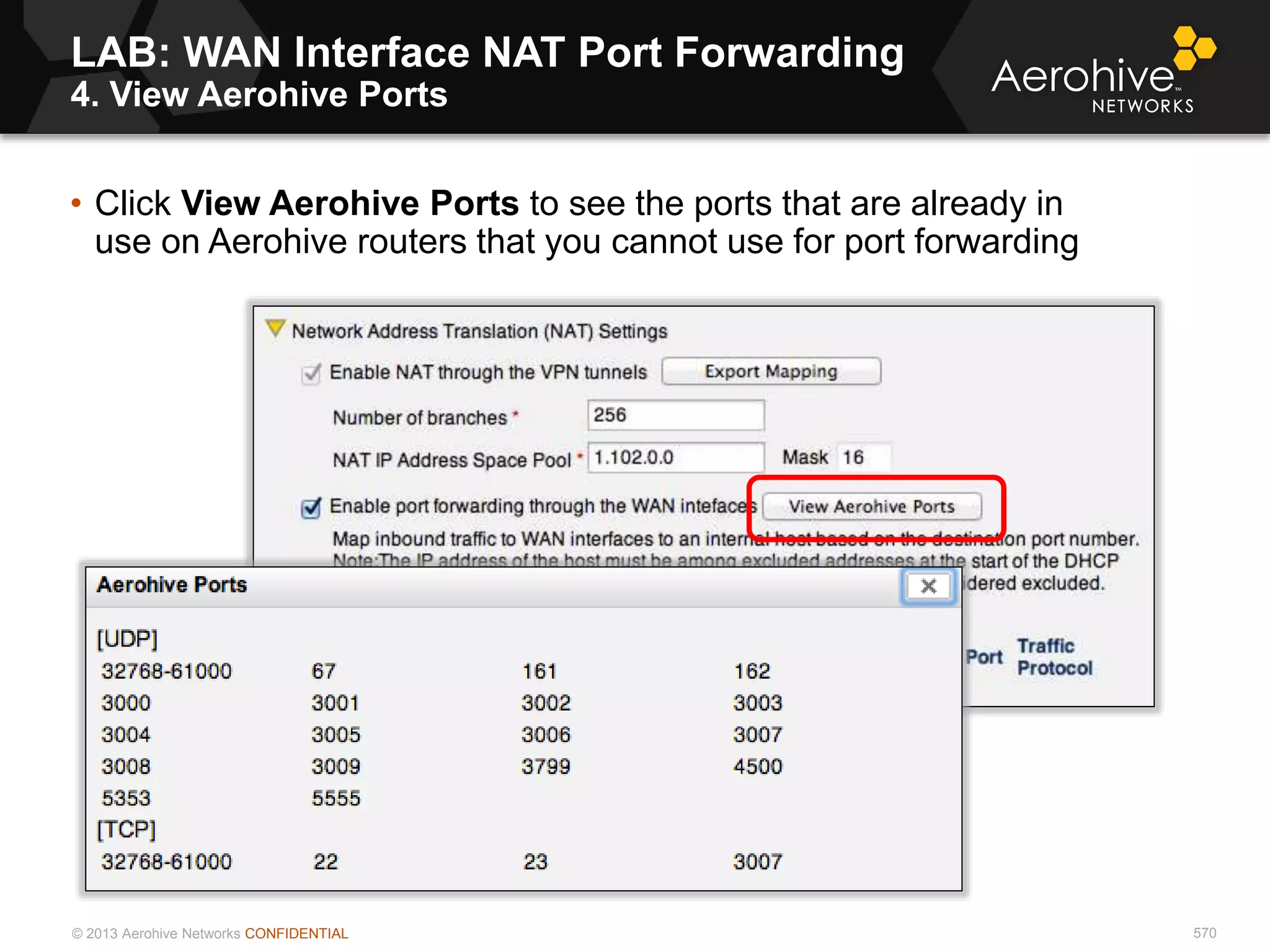Click the Aerohive Ports dialog title
The image size is (1270, 952).
pos(172,584)
